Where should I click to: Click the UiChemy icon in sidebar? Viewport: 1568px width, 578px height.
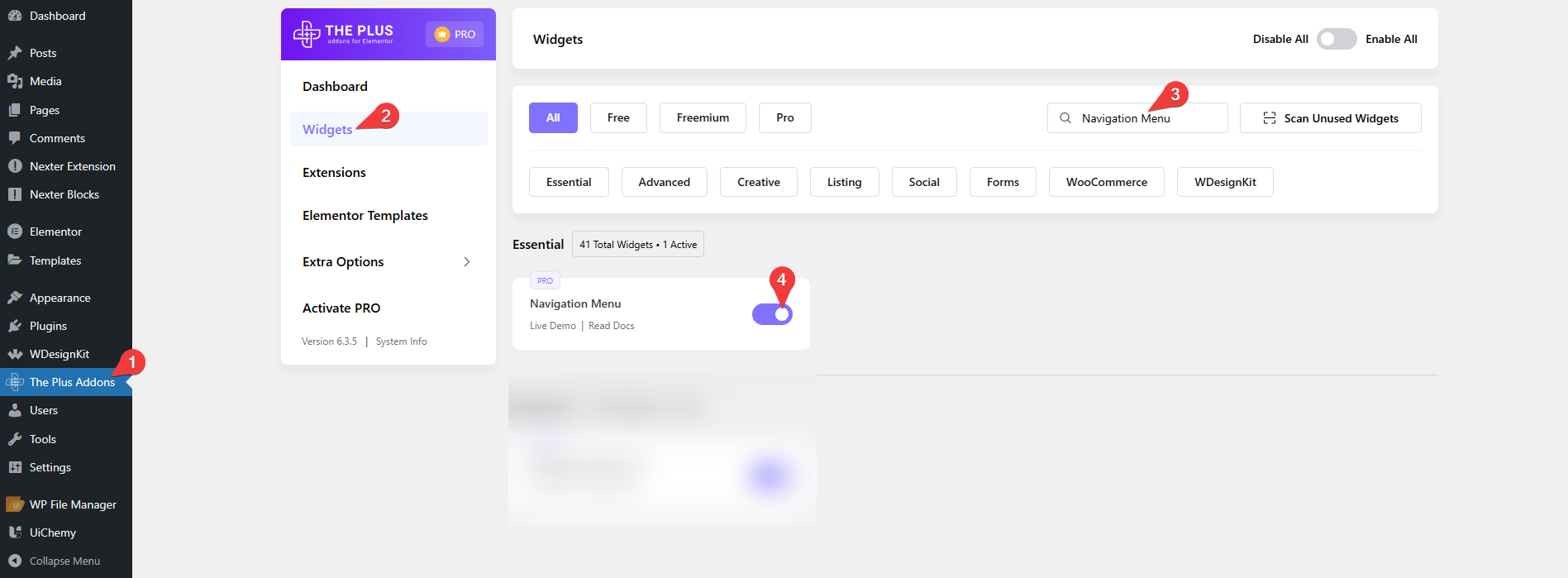tap(15, 533)
